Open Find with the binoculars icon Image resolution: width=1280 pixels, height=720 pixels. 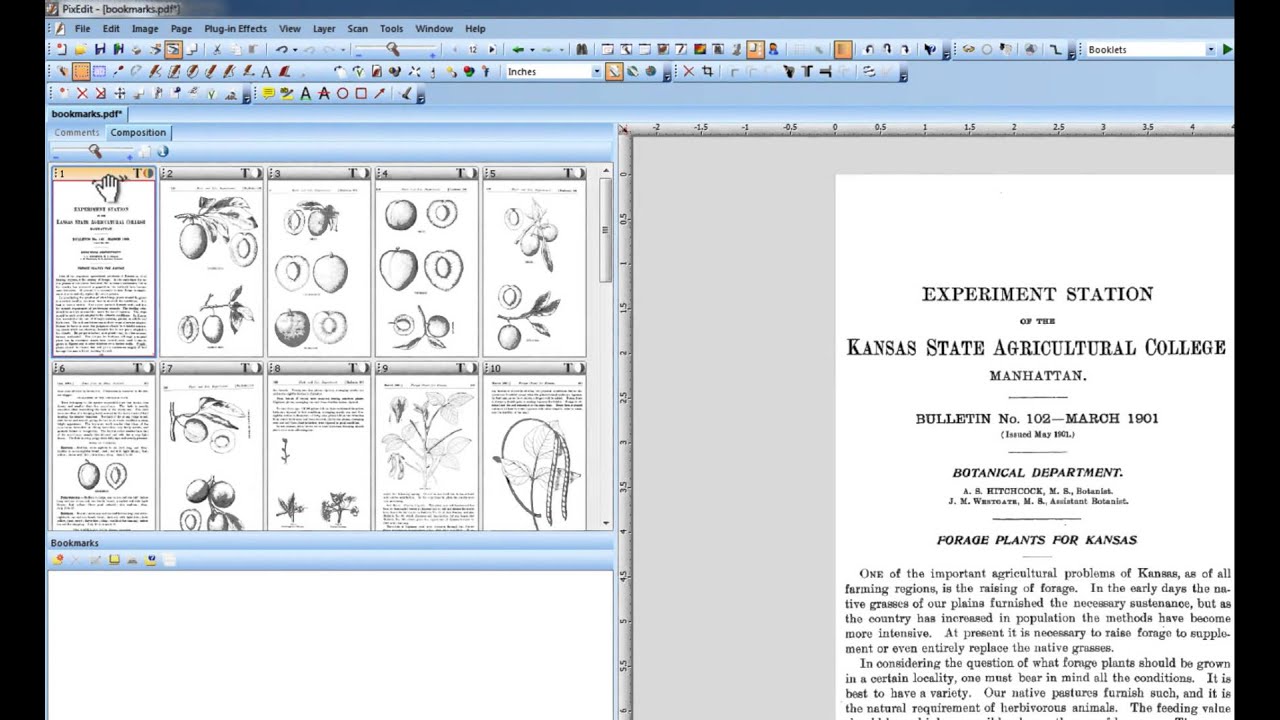[x=581, y=49]
